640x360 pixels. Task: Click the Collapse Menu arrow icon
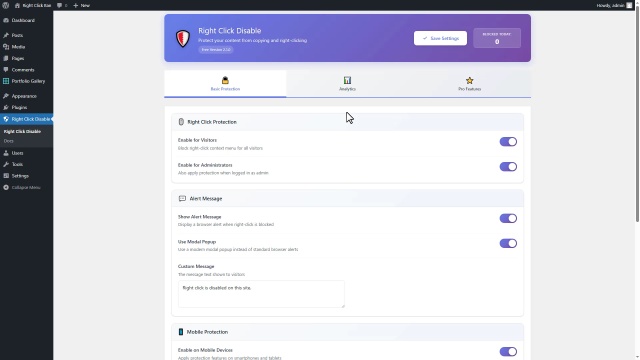point(6,187)
